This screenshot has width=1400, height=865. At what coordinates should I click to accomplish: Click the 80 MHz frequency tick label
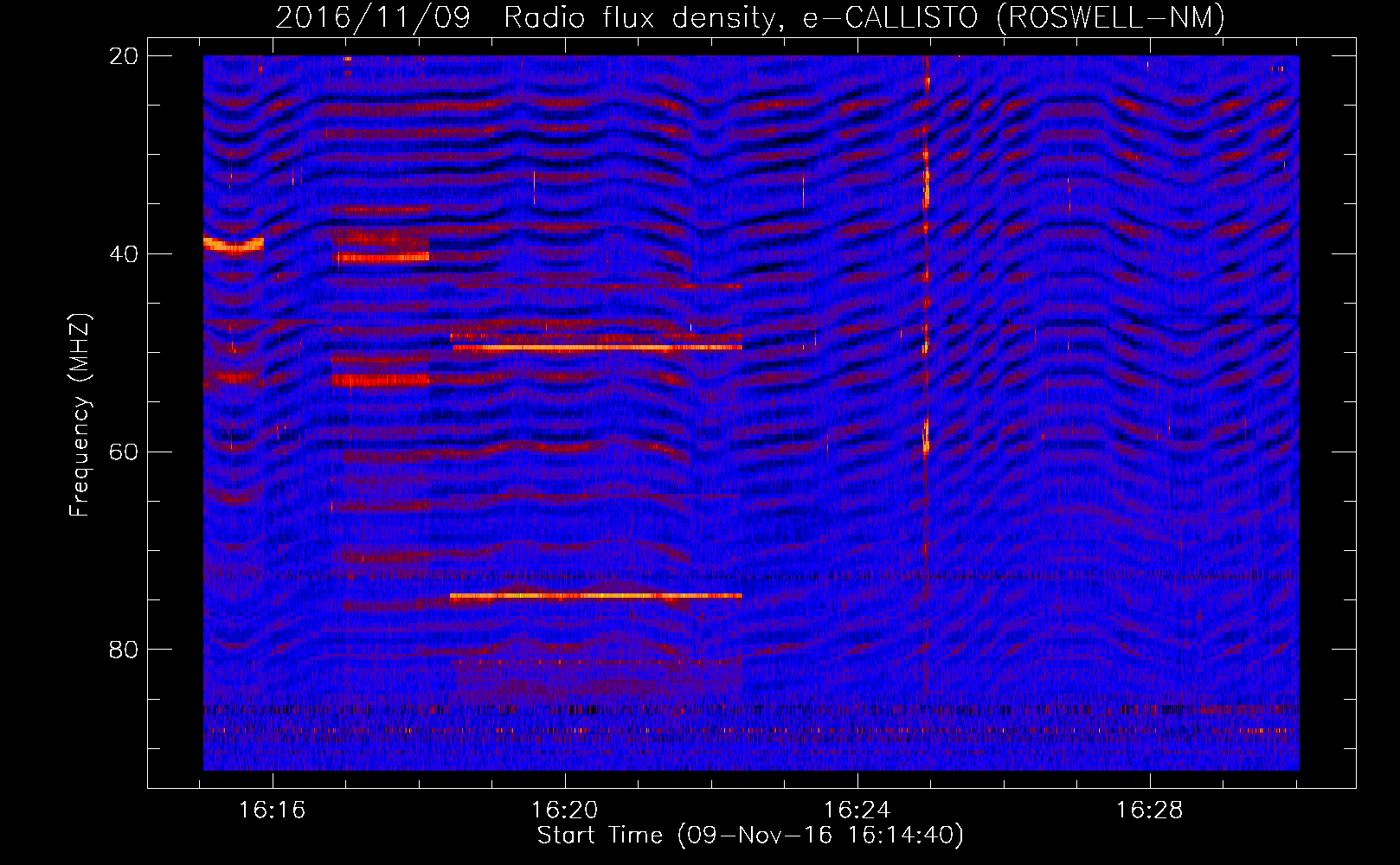tap(124, 650)
